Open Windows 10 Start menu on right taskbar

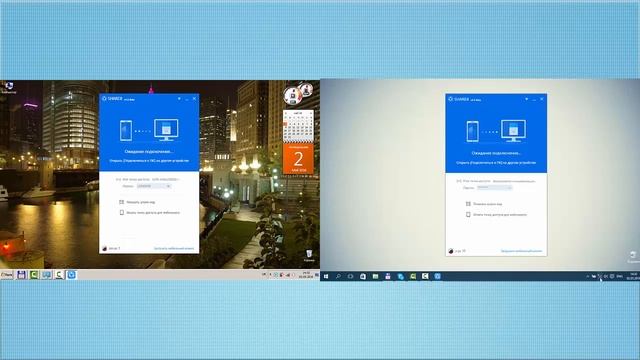coord(326,277)
